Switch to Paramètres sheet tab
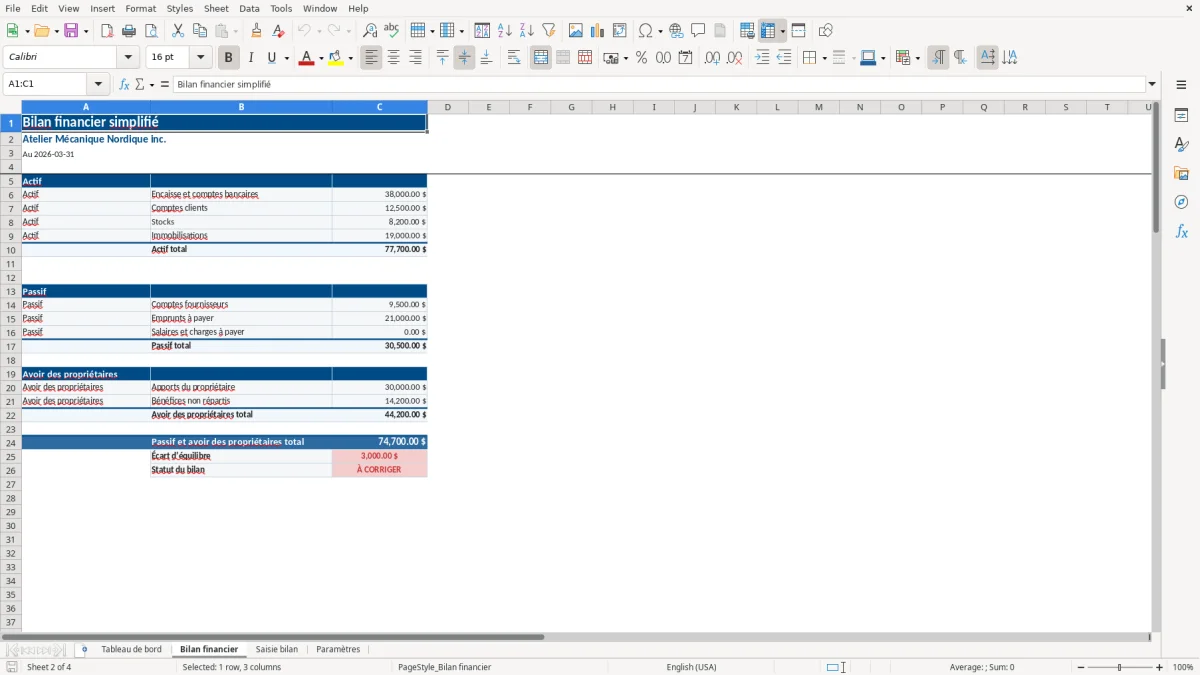This screenshot has width=1200, height=675. point(338,649)
